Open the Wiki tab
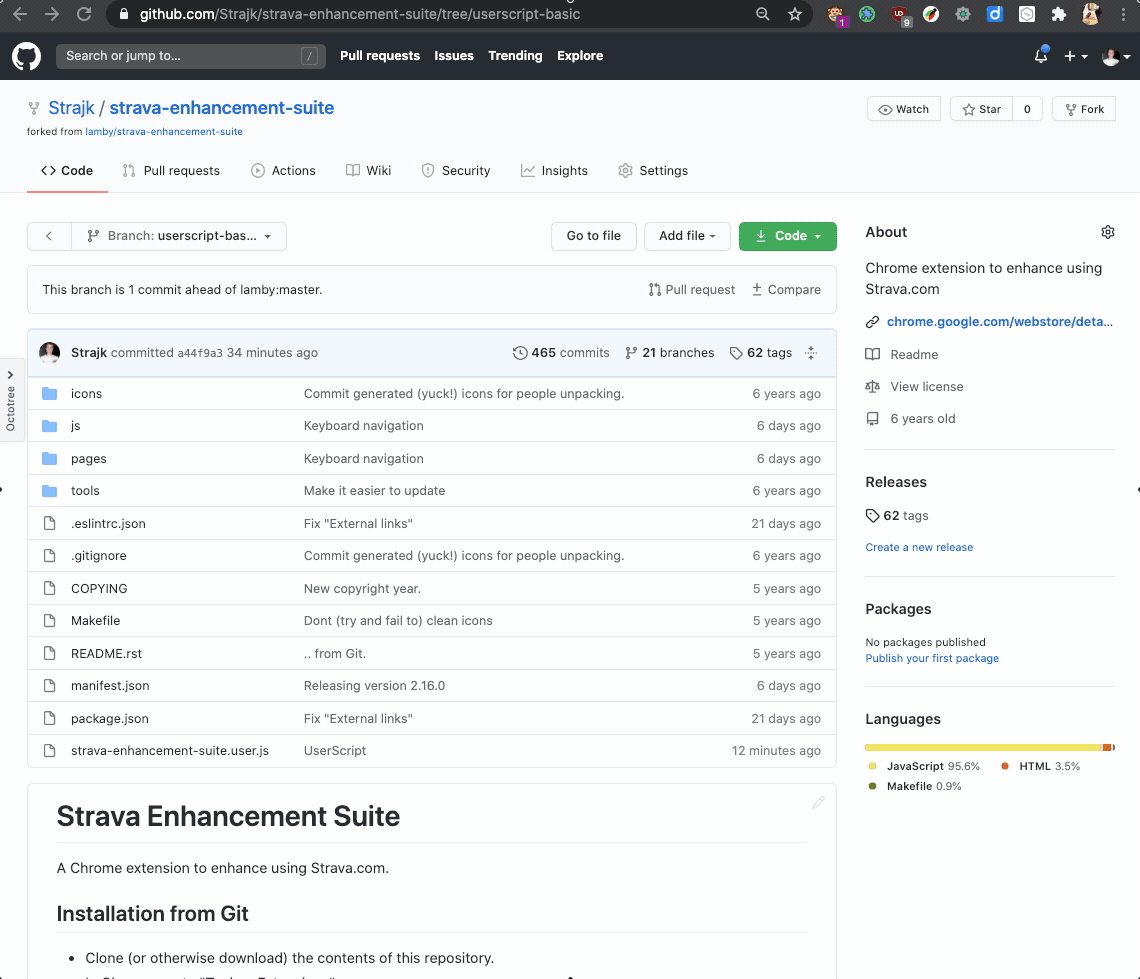 369,171
